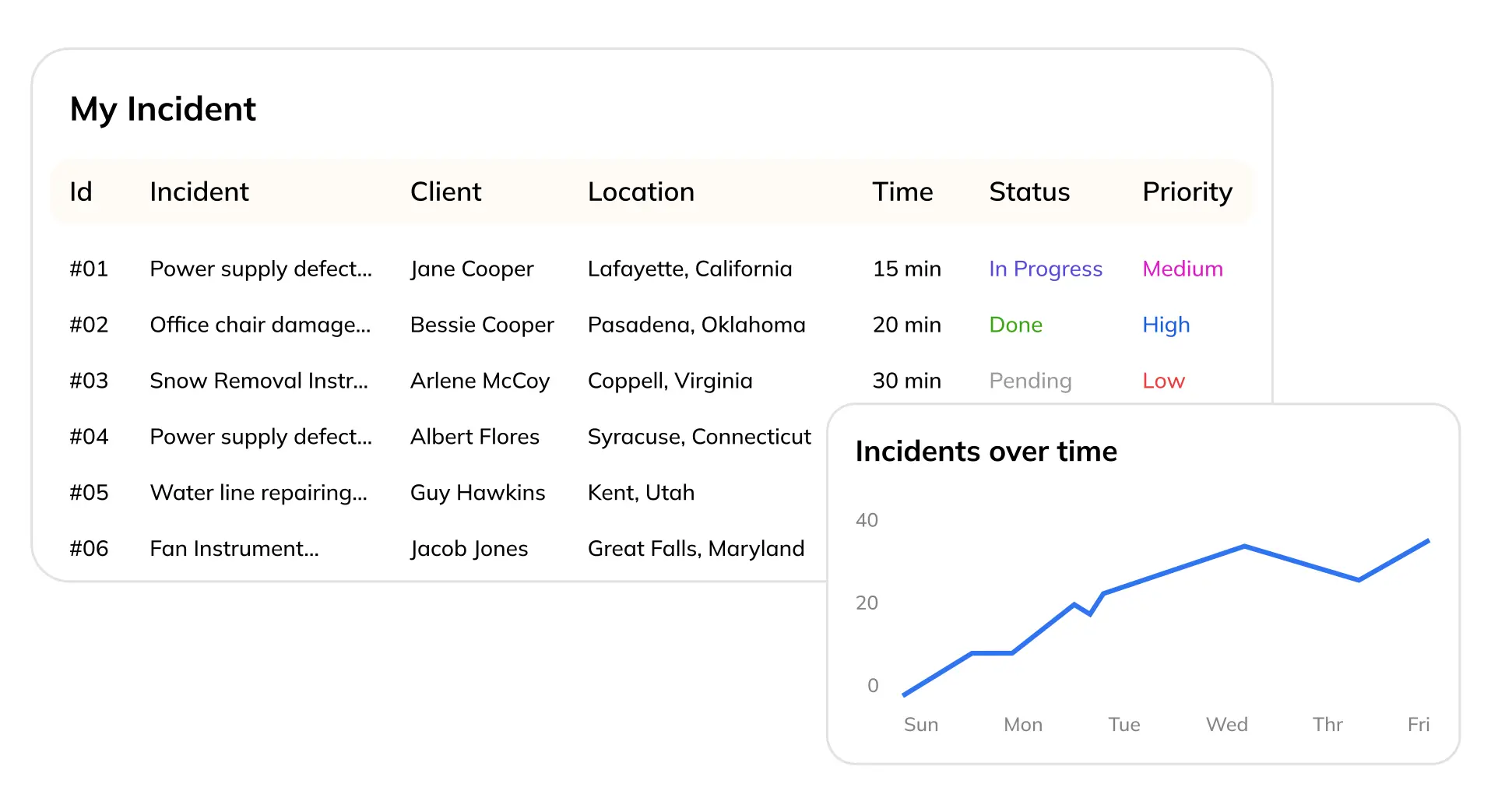This screenshot has height=812, width=1491.
Task: Click the Status column header
Action: click(x=1029, y=192)
